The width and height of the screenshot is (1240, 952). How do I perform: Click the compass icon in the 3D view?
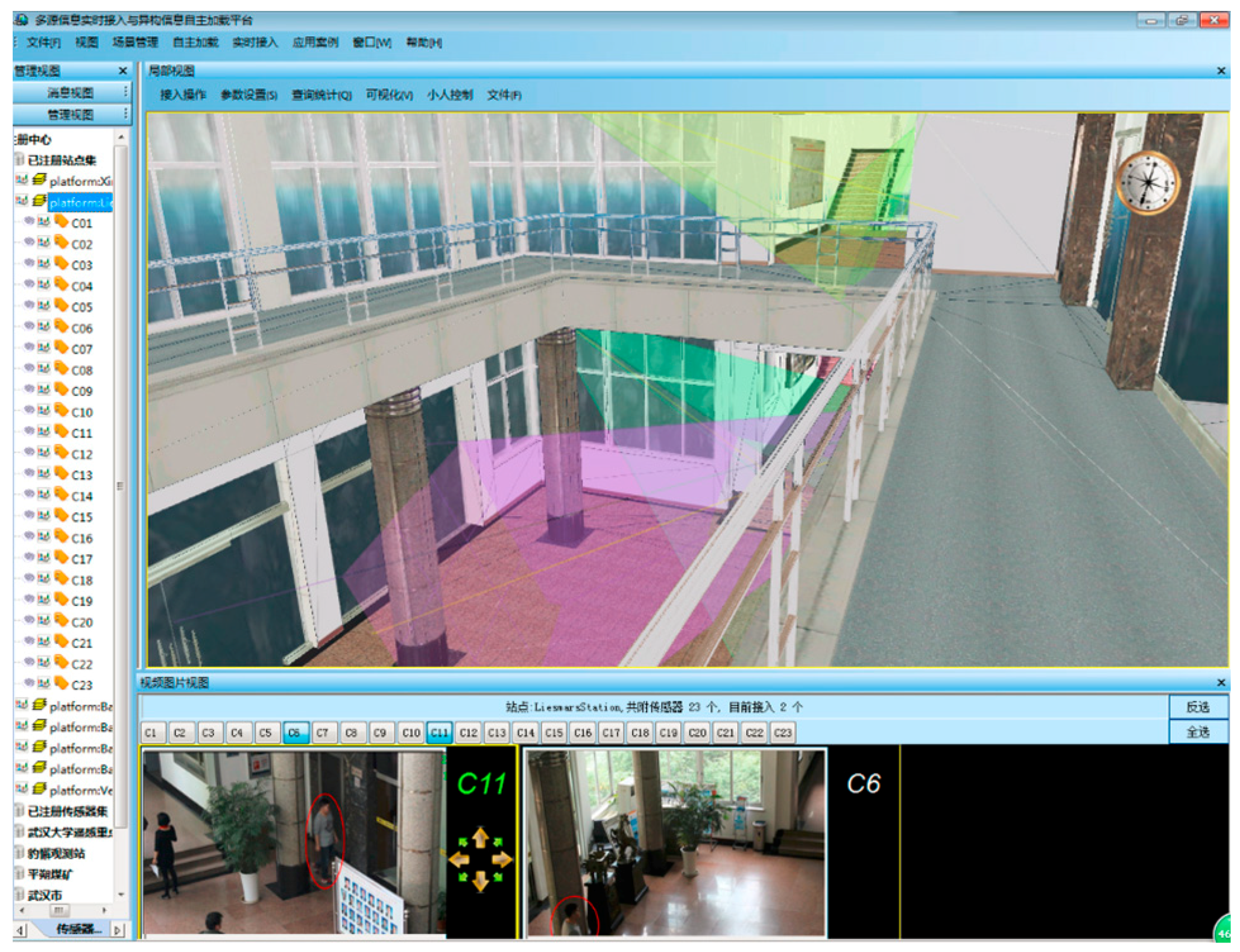[x=1147, y=183]
